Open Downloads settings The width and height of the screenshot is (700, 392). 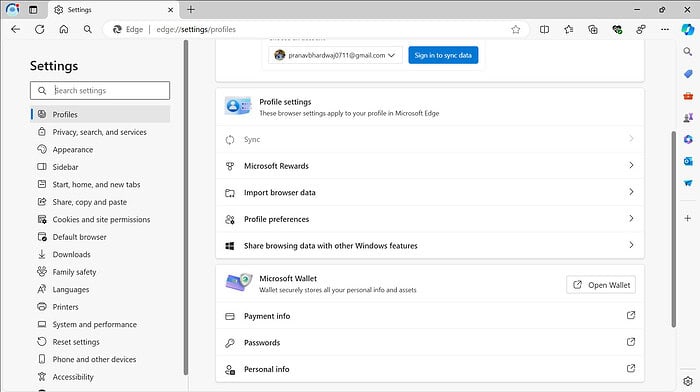[100, 254]
